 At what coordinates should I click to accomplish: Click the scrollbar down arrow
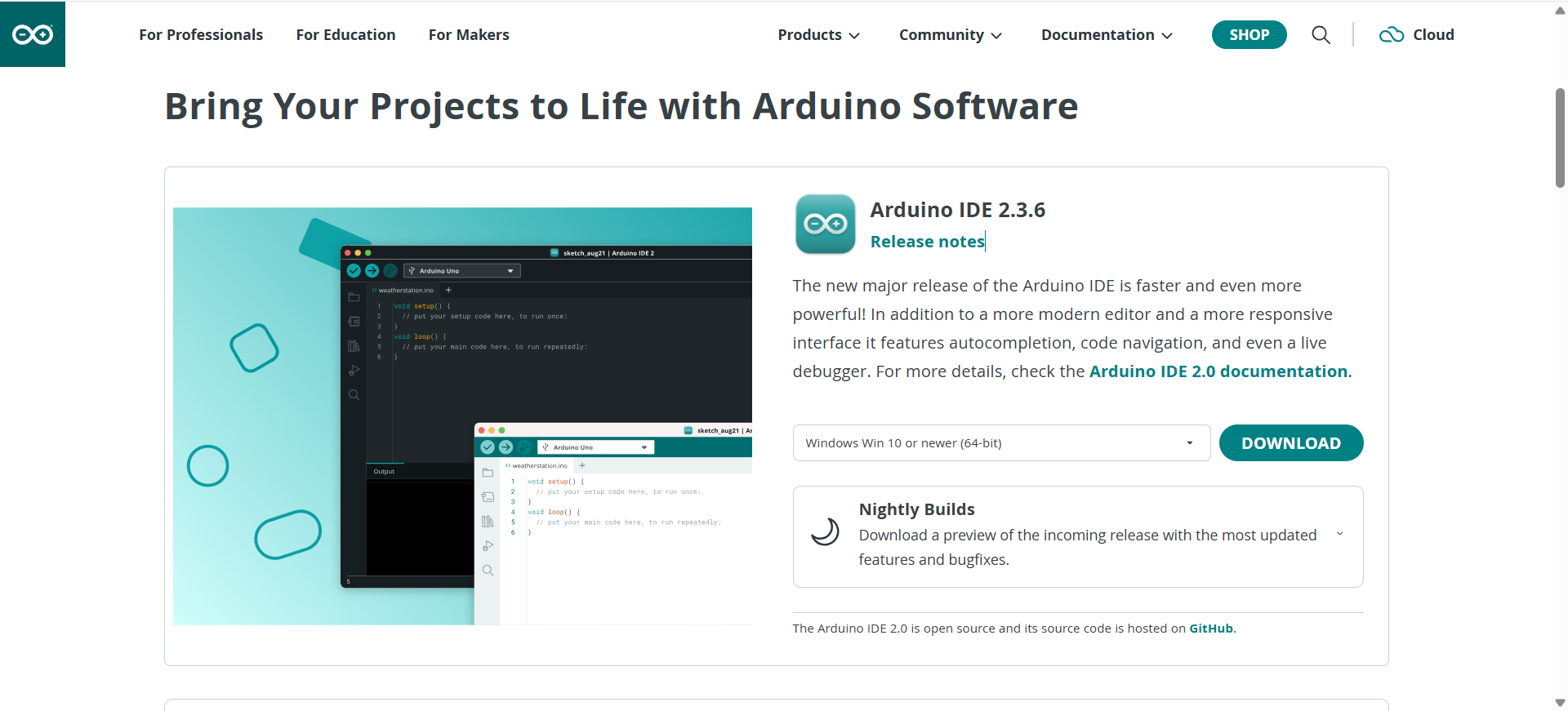1560,703
